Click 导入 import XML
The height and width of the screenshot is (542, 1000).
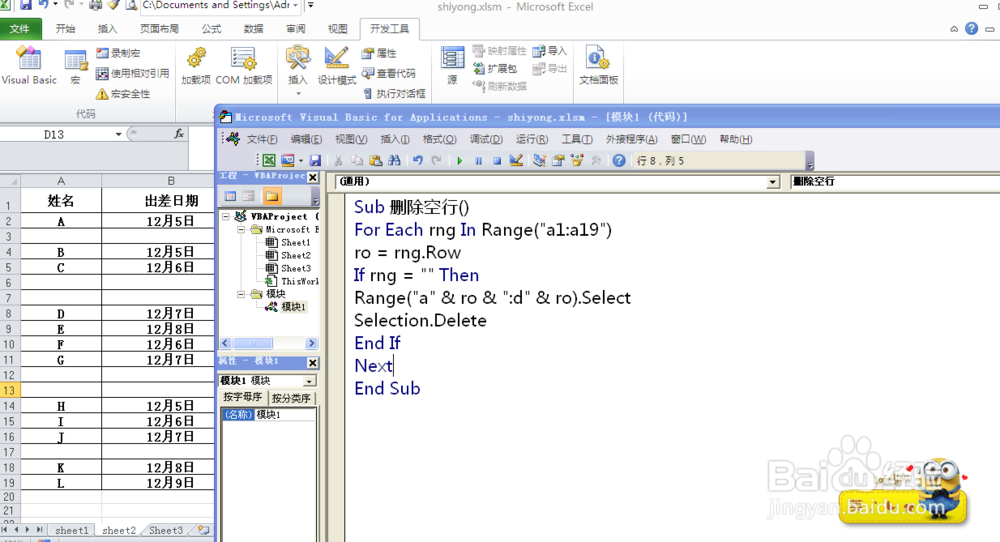(550, 51)
